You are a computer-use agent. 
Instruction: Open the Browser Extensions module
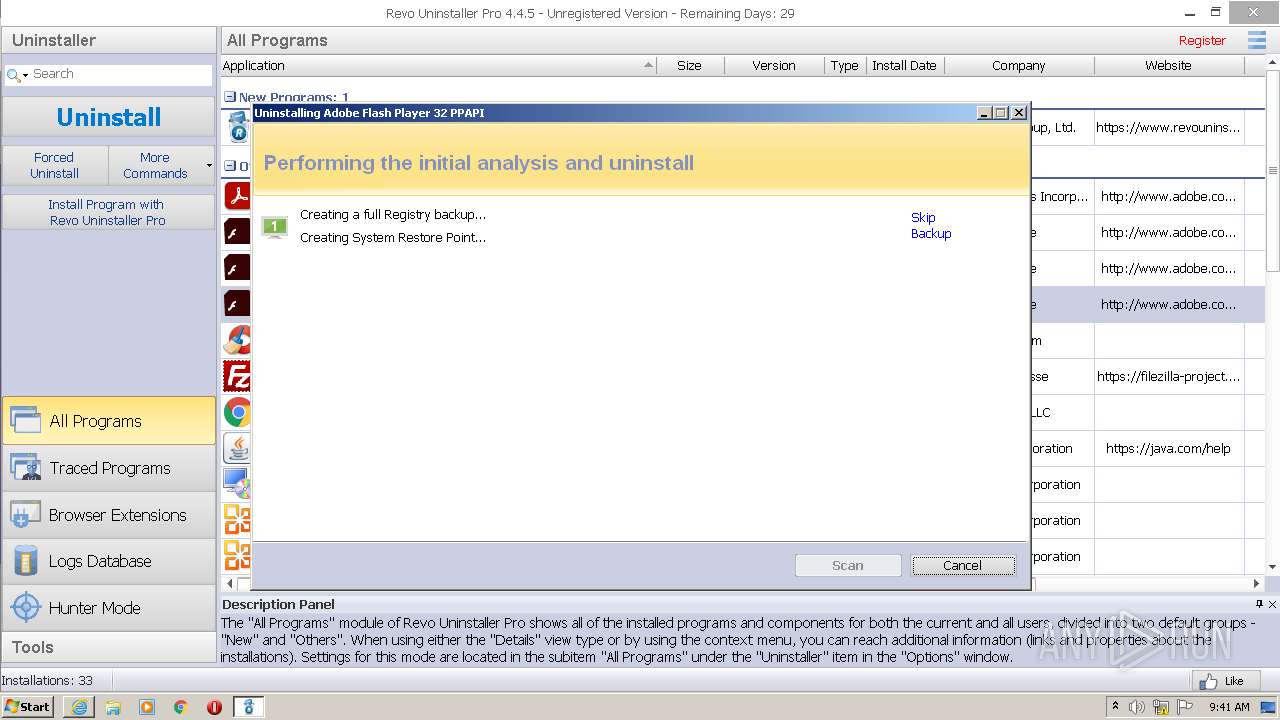(108, 515)
